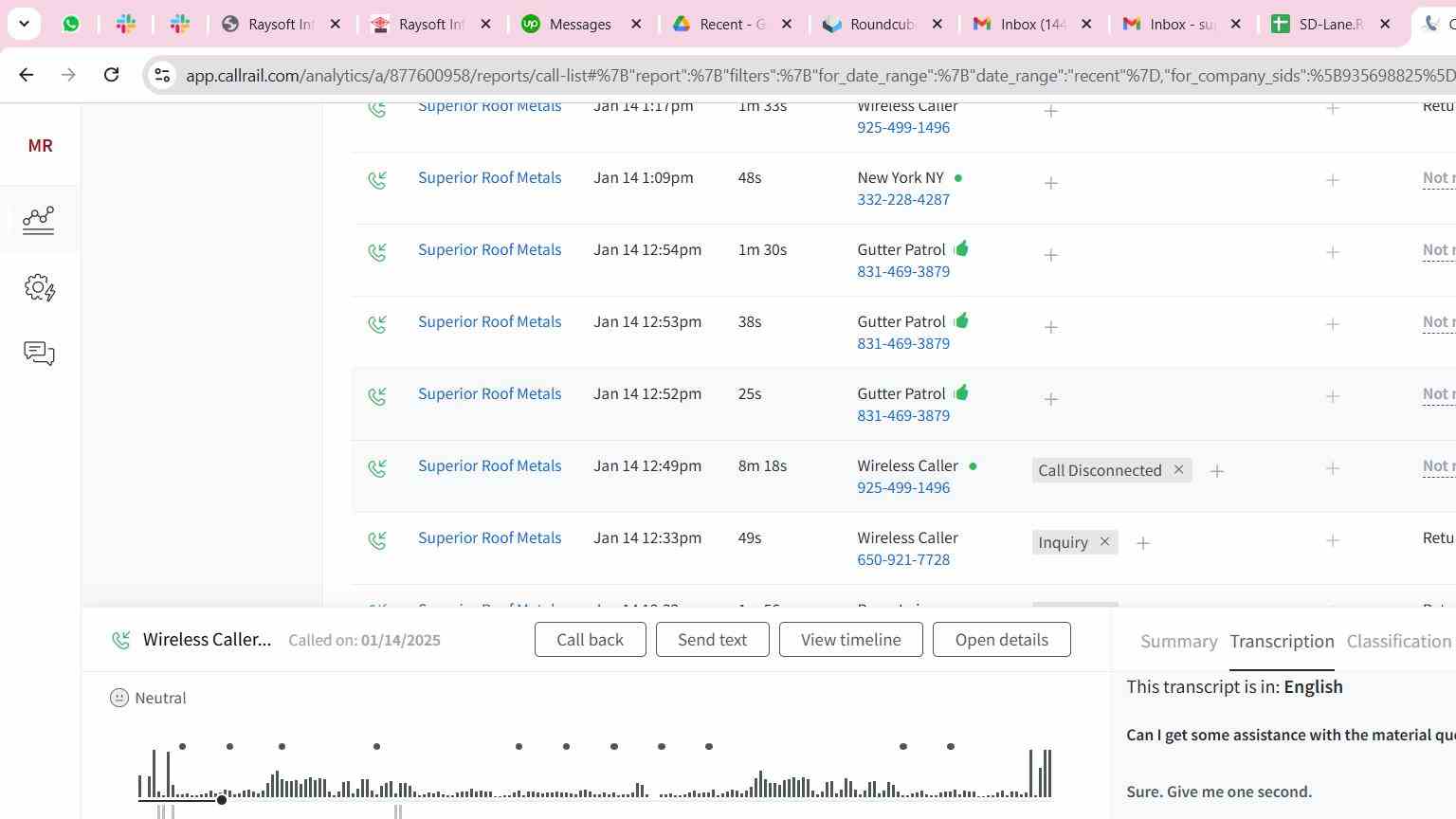The height and width of the screenshot is (819, 1456).
Task: Click the 'Not r' value in 1:09pm row
Action: click(x=1438, y=177)
